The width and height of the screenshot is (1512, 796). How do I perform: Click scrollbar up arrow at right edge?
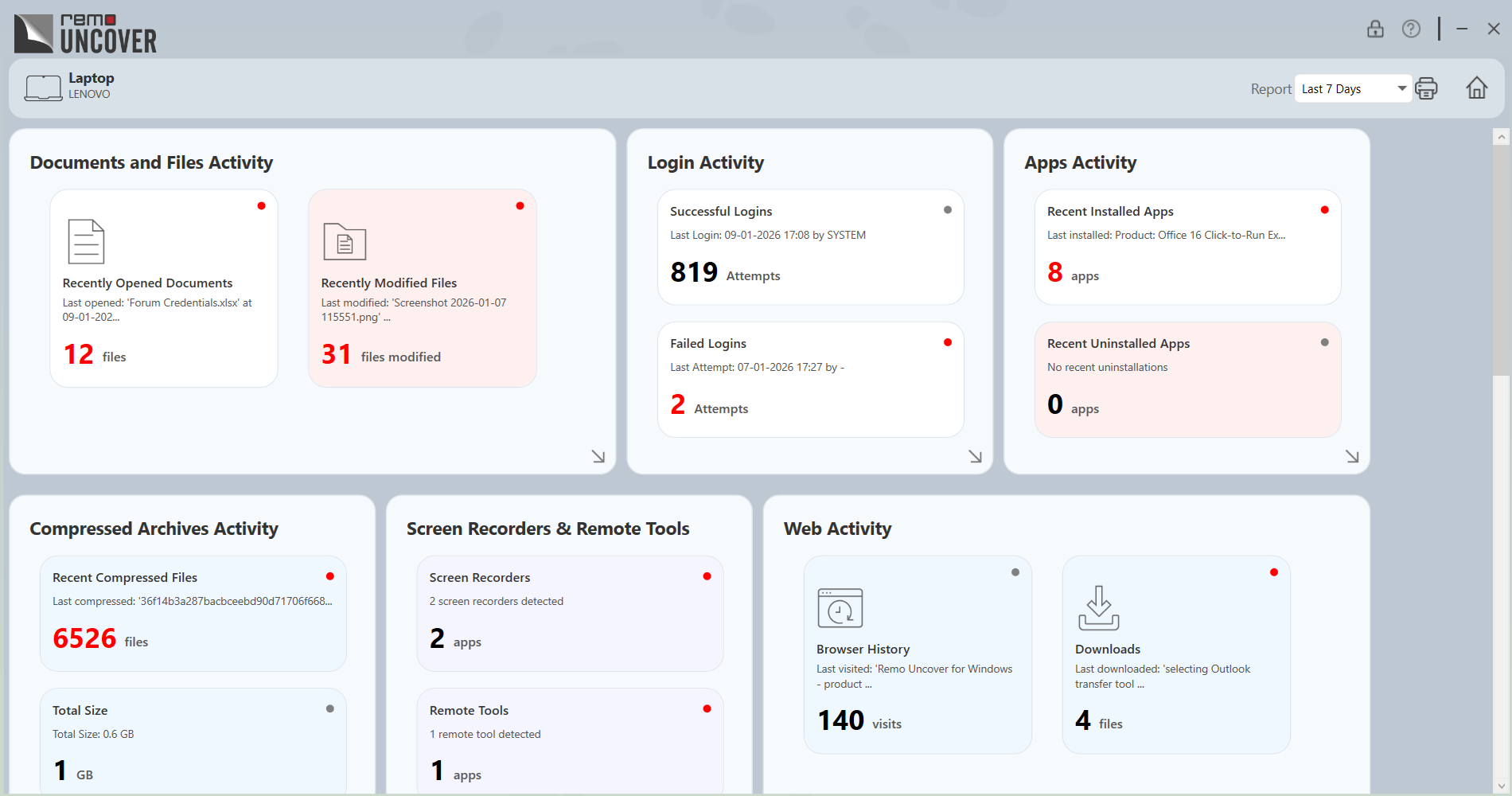[x=1501, y=137]
